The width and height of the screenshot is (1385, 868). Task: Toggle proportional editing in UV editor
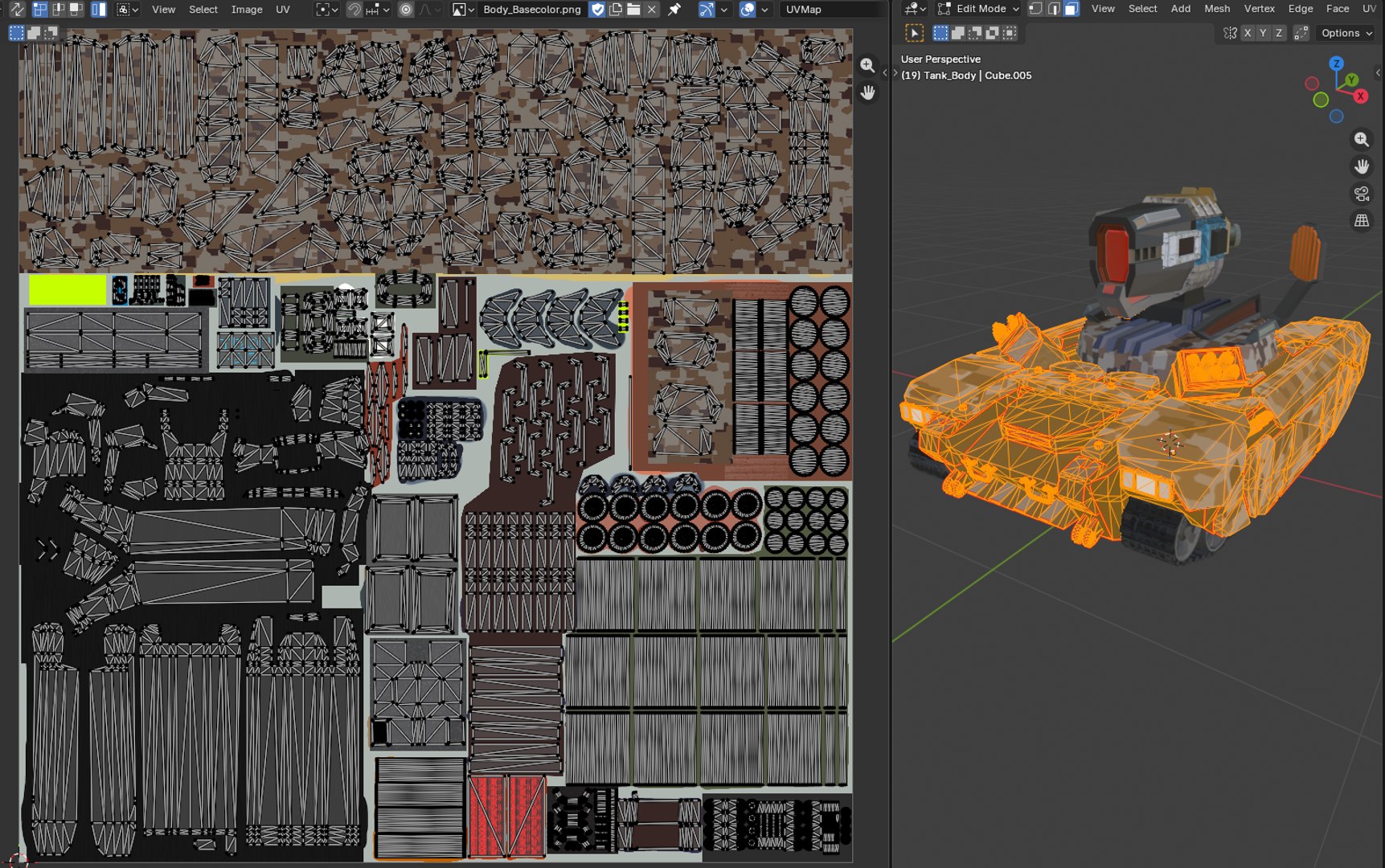click(406, 10)
